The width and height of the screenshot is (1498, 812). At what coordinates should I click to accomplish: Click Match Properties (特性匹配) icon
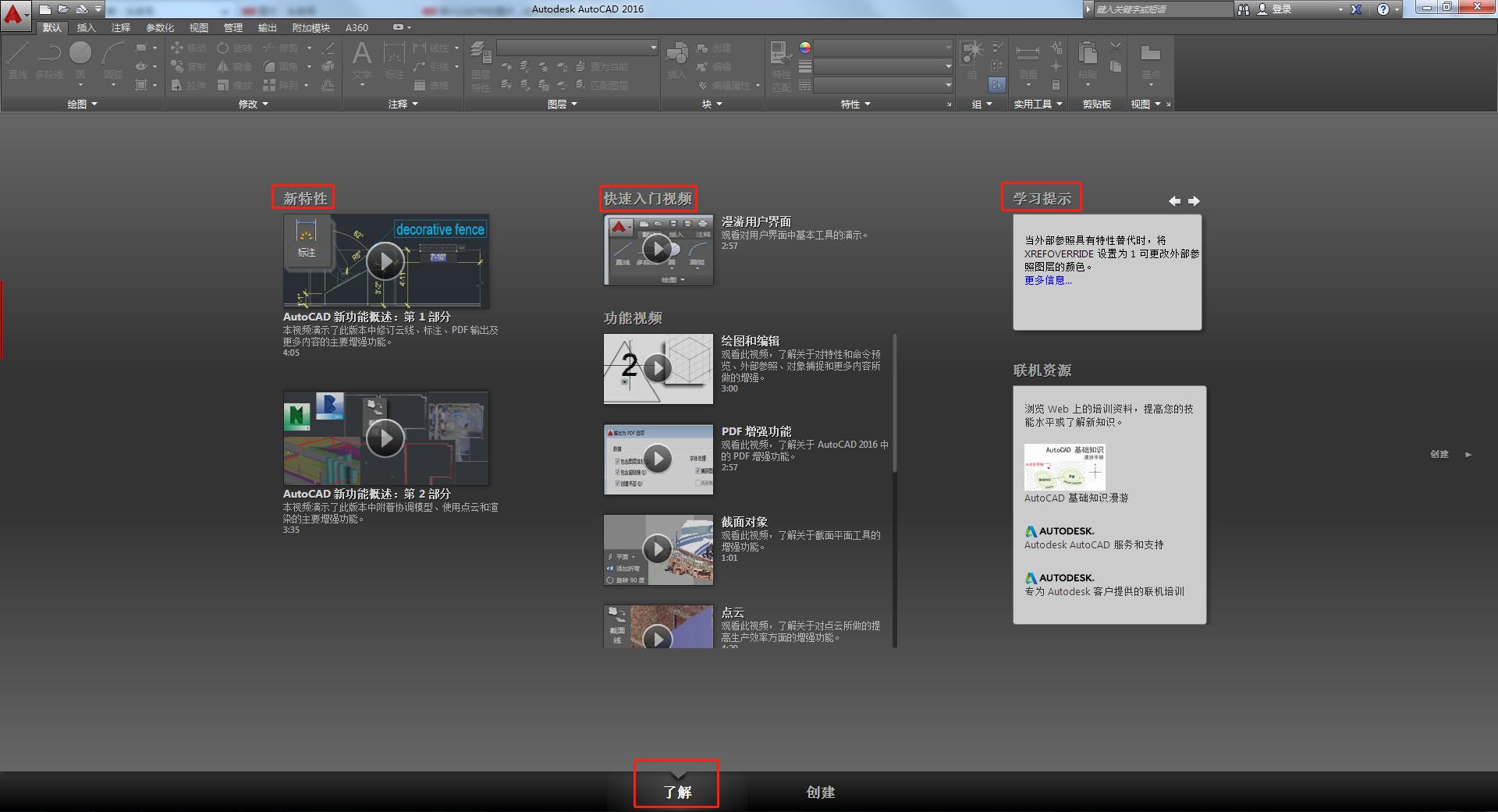781,66
